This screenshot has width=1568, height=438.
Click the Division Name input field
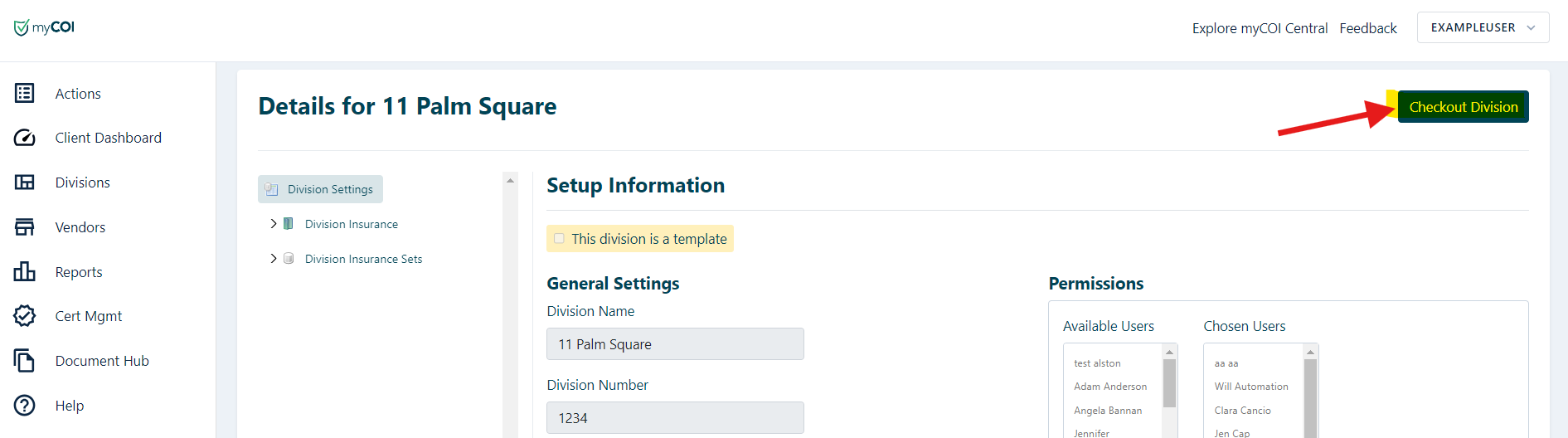[x=675, y=344]
